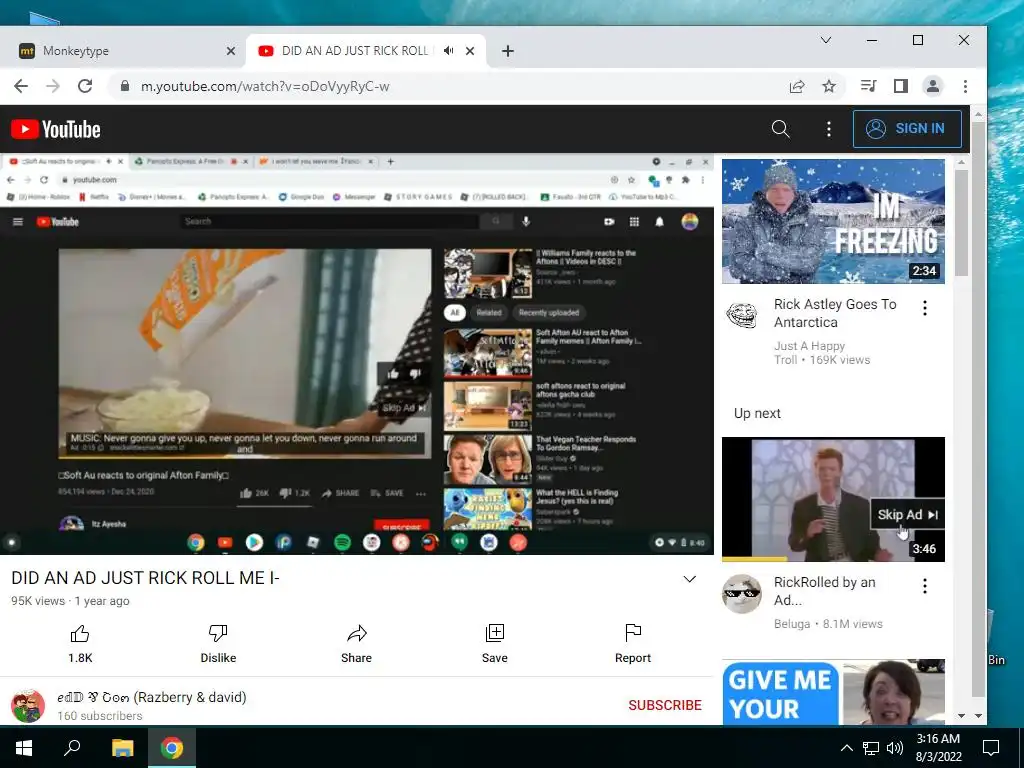Save the video to a playlist

[x=494, y=633]
